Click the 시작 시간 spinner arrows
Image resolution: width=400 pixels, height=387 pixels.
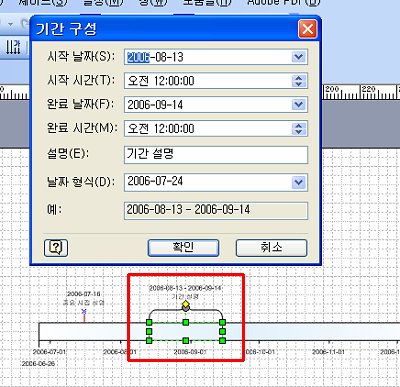pyautogui.click(x=299, y=81)
